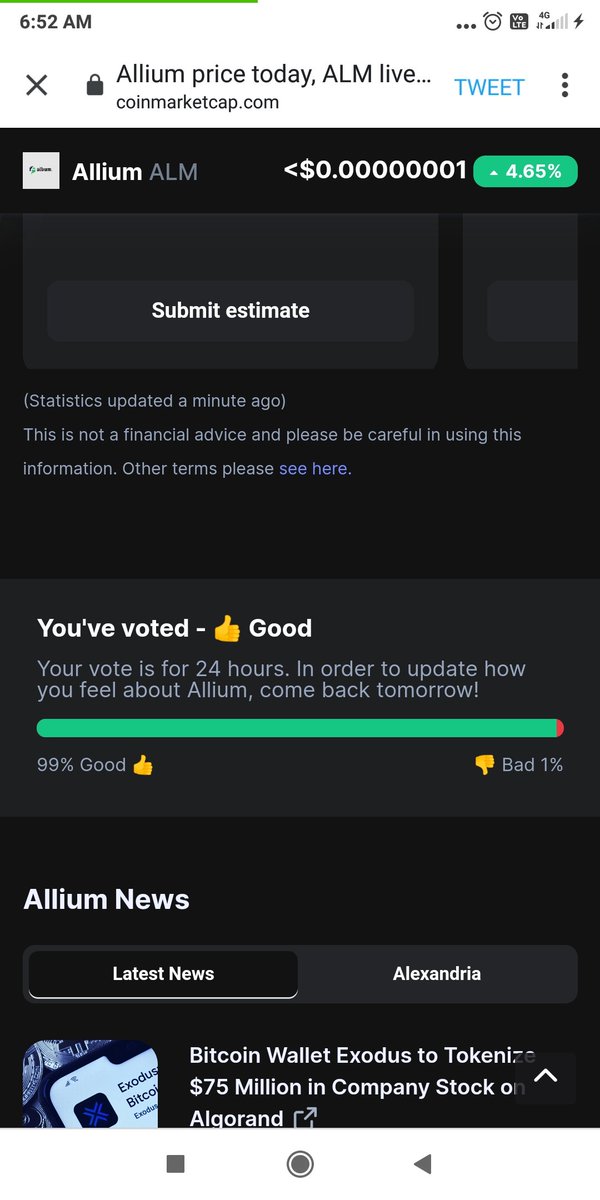Tap the green sentiment vote bar
Image resolution: width=600 pixels, height=1200 pixels.
[296, 728]
